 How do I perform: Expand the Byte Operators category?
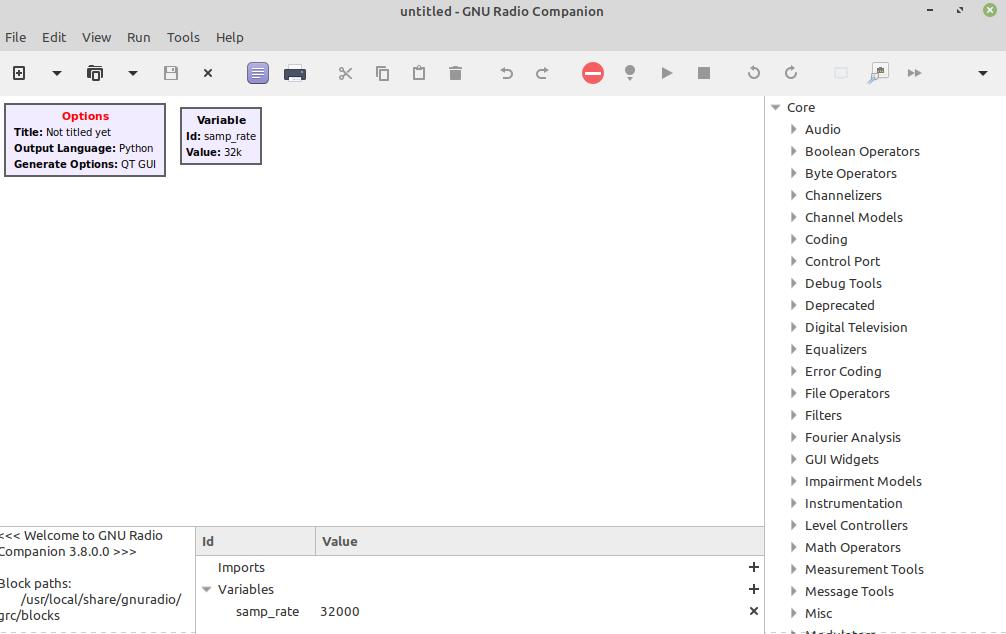[x=794, y=173]
